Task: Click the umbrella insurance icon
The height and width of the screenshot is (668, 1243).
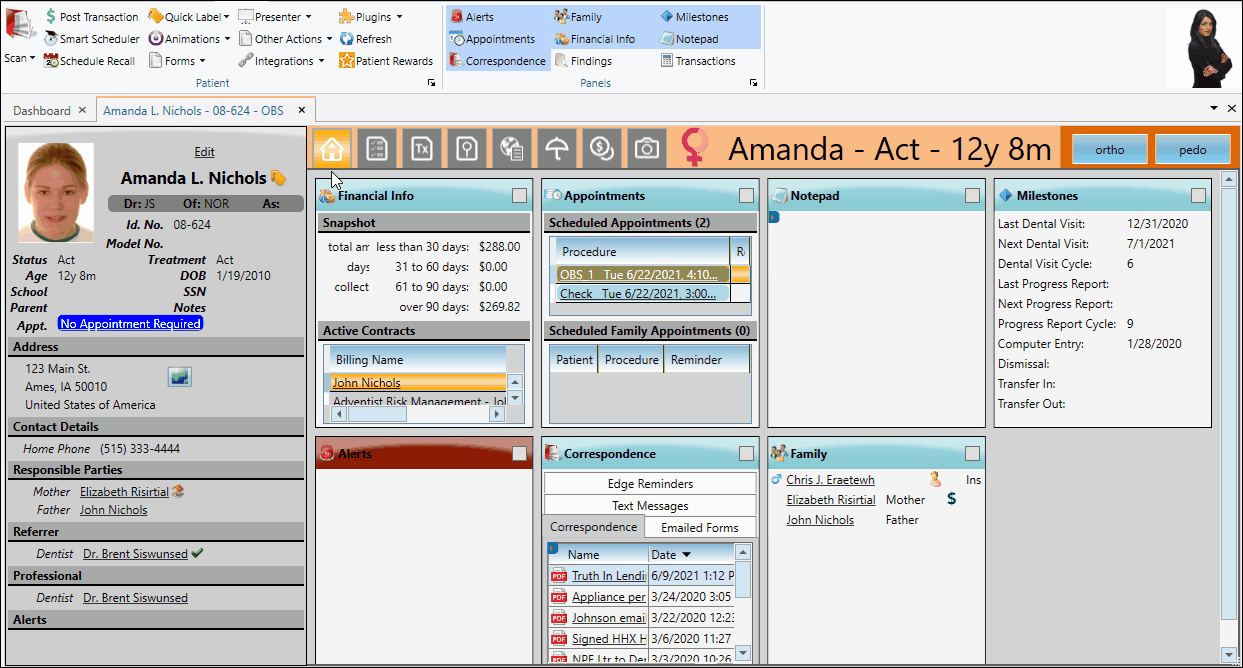Action: pyautogui.click(x=557, y=149)
